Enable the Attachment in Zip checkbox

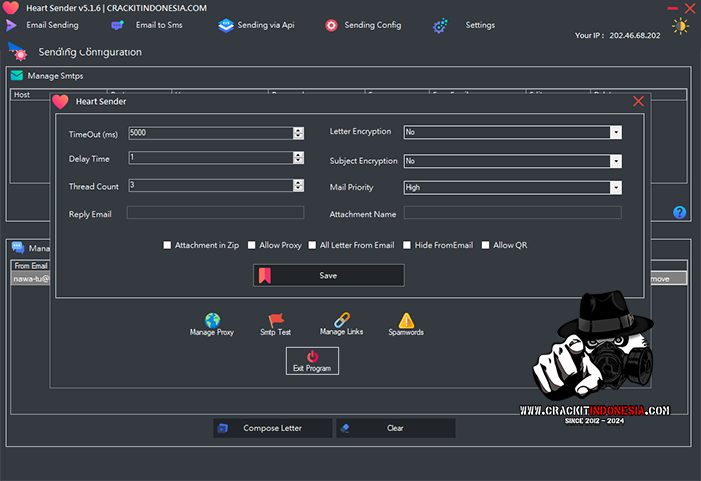tap(168, 245)
